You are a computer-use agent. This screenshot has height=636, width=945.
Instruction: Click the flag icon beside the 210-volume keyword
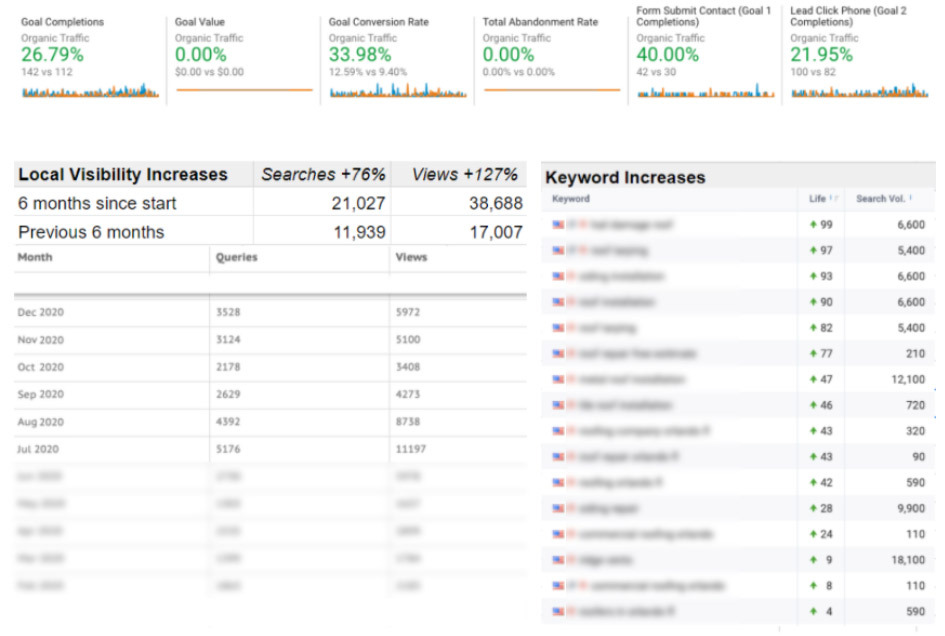pos(556,353)
